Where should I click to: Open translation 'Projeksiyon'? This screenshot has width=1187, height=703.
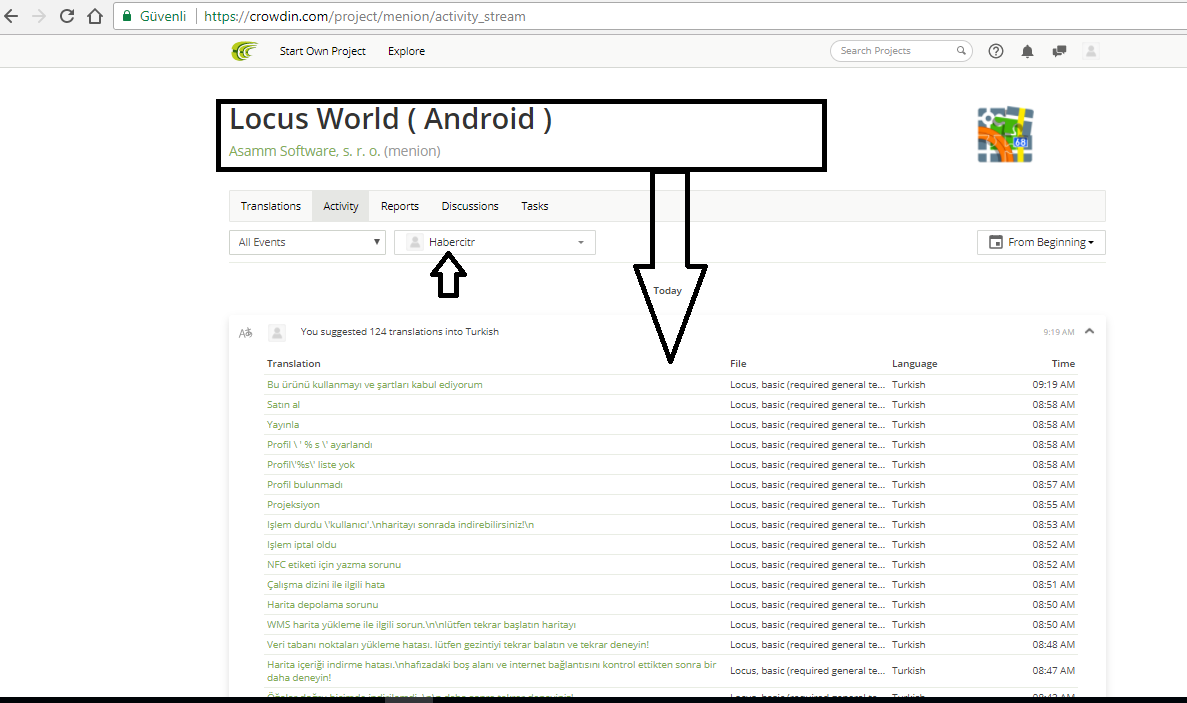[293, 505]
